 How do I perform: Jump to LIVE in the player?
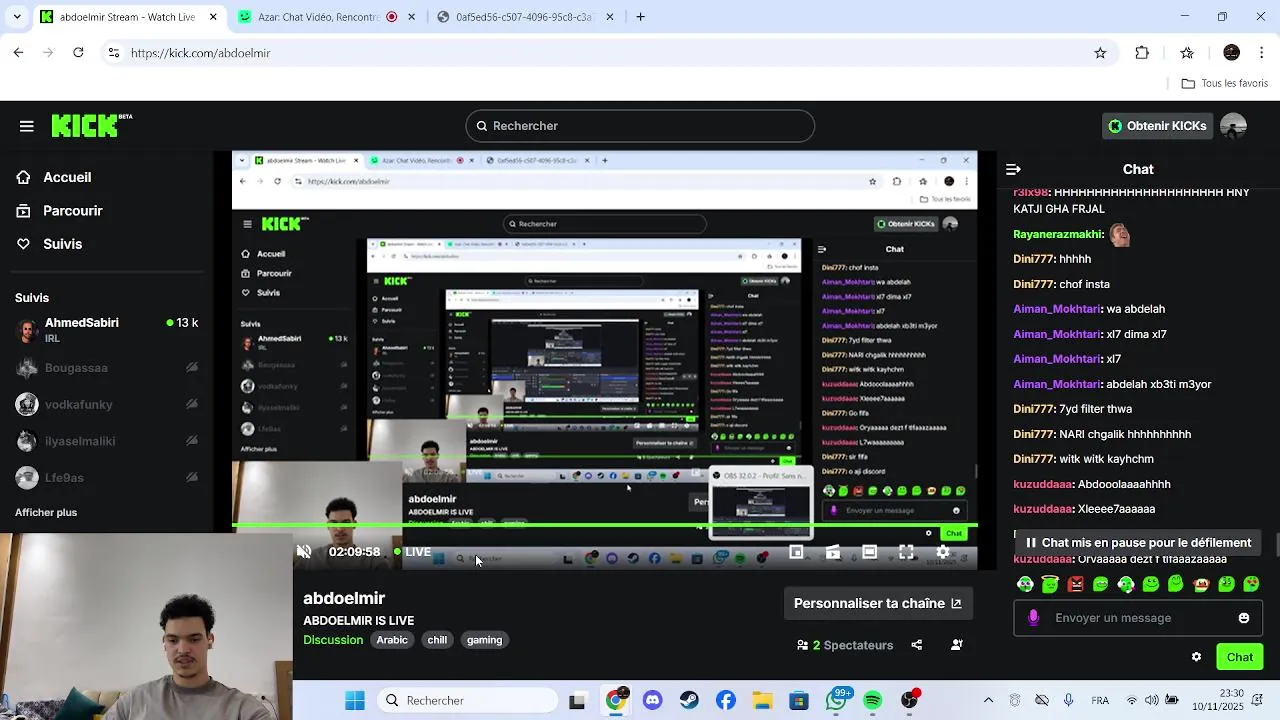click(x=413, y=552)
